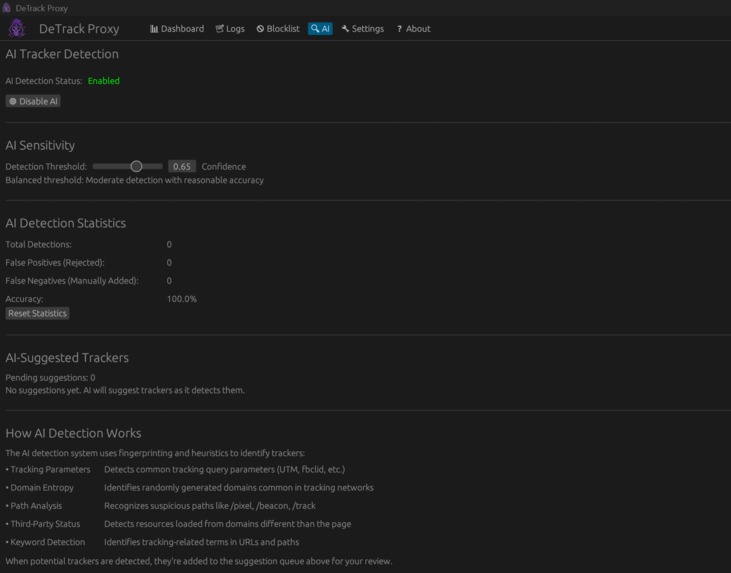Click the DeTrack Proxy logo icon
The height and width of the screenshot is (573, 731).
(x=17, y=28)
